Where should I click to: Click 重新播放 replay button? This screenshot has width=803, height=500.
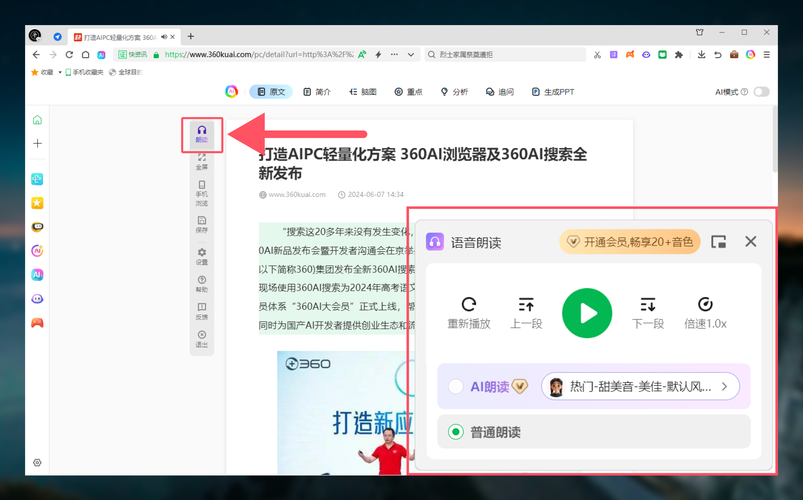[469, 313]
